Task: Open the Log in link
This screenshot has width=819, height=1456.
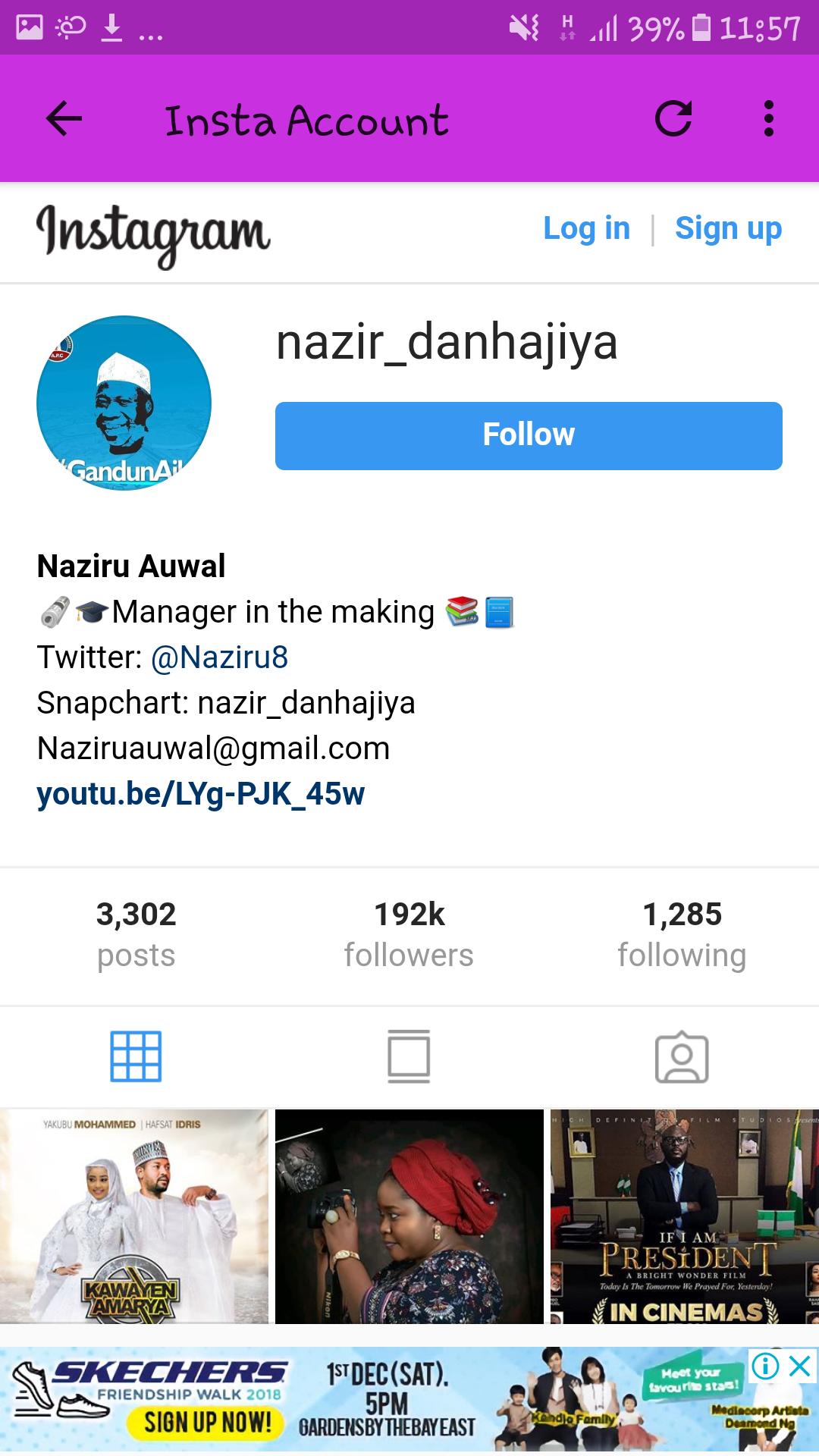Action: coord(586,228)
